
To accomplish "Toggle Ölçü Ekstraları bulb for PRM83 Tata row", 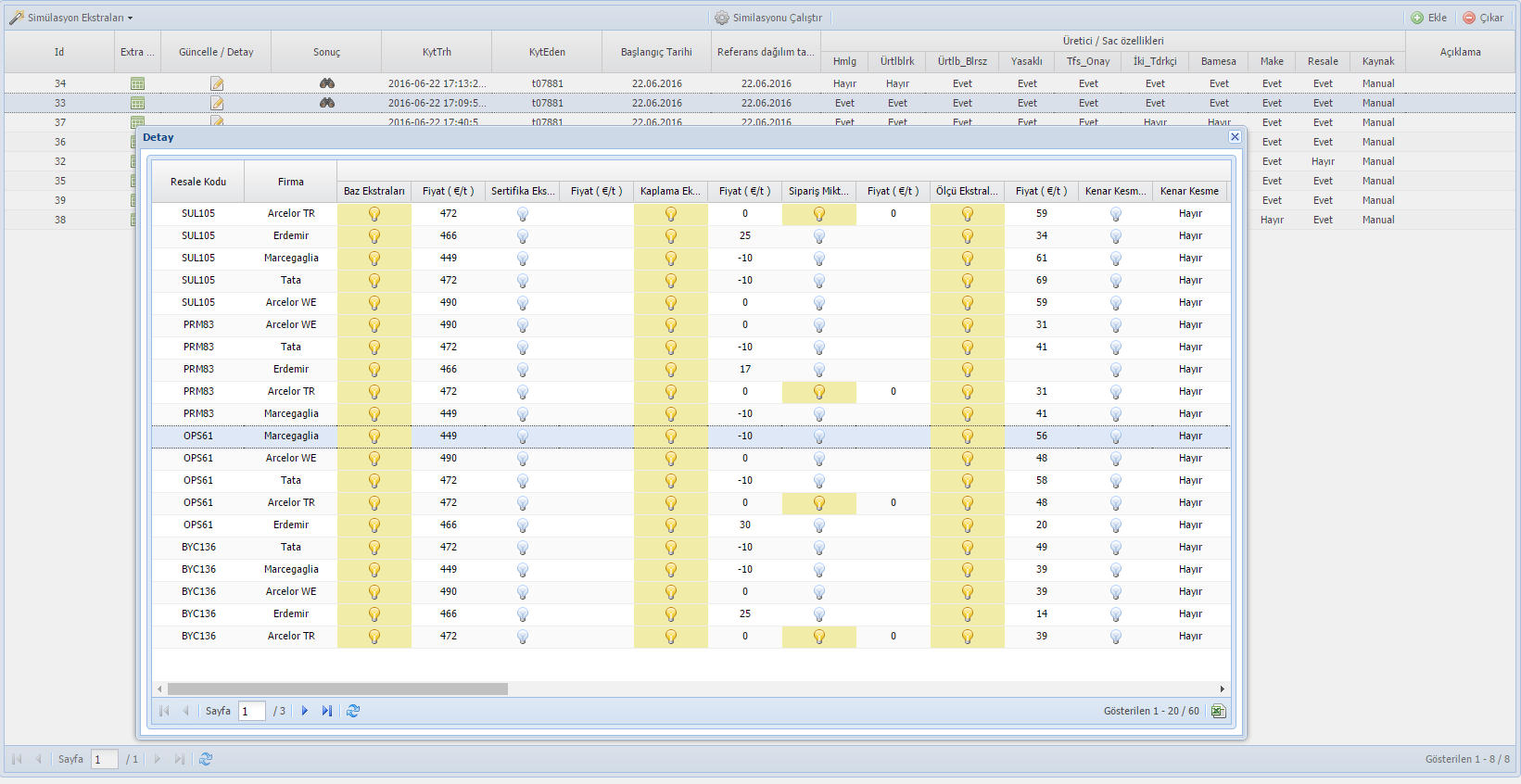I will (968, 347).
